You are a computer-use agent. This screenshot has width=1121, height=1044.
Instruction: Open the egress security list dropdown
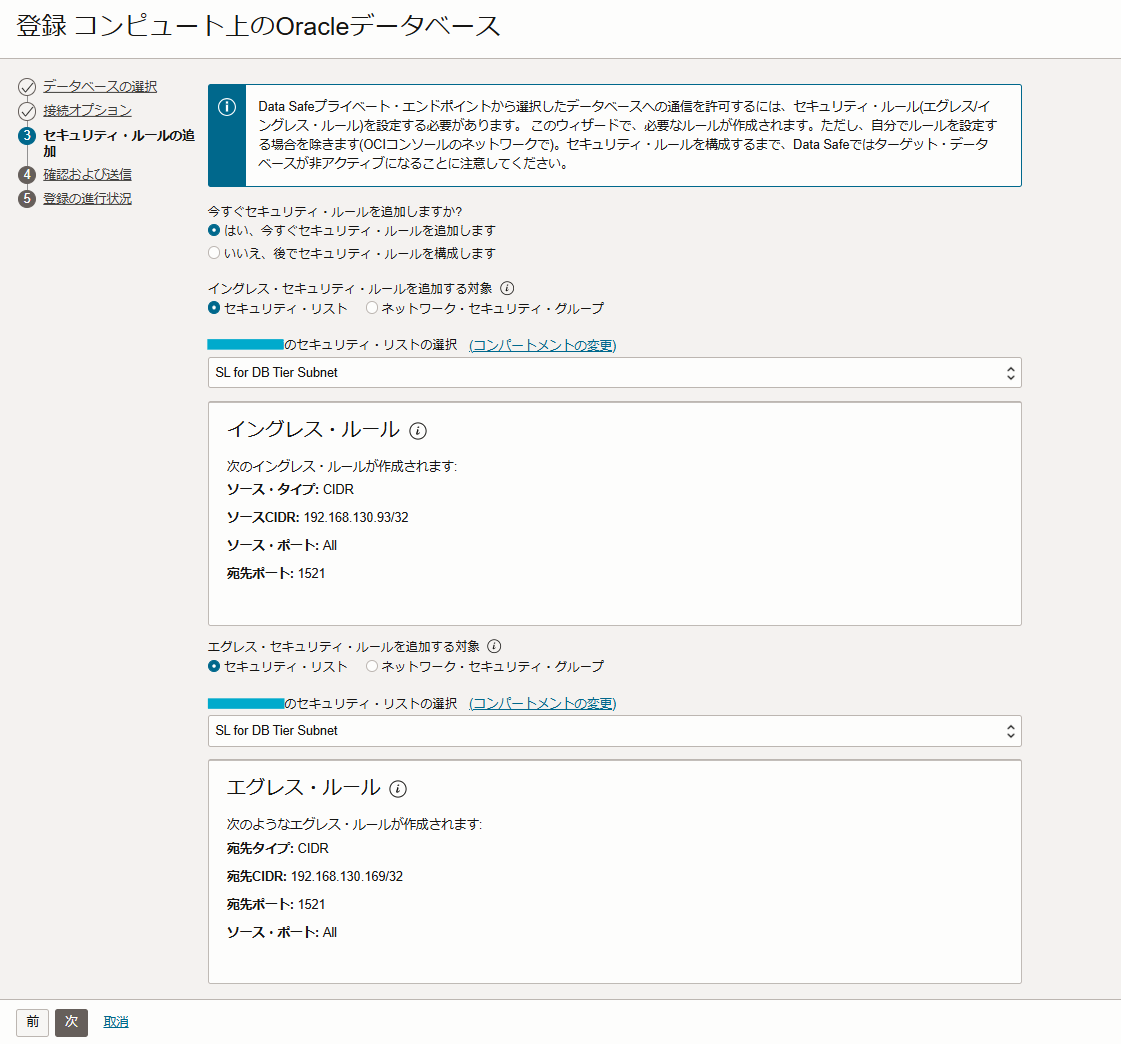[613, 731]
